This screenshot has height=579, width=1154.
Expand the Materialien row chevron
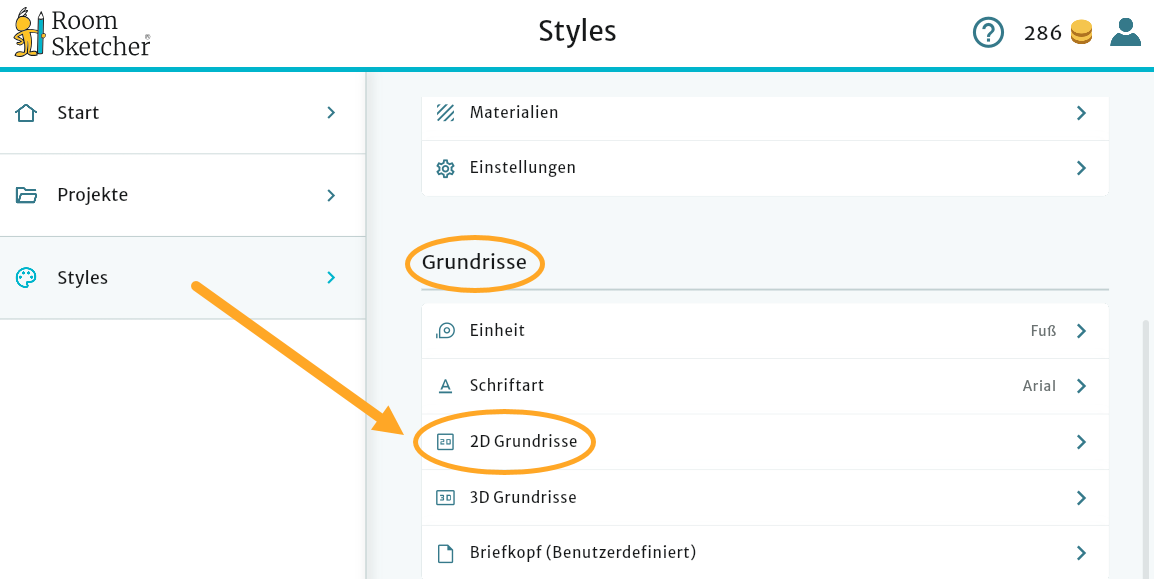coord(1081,113)
